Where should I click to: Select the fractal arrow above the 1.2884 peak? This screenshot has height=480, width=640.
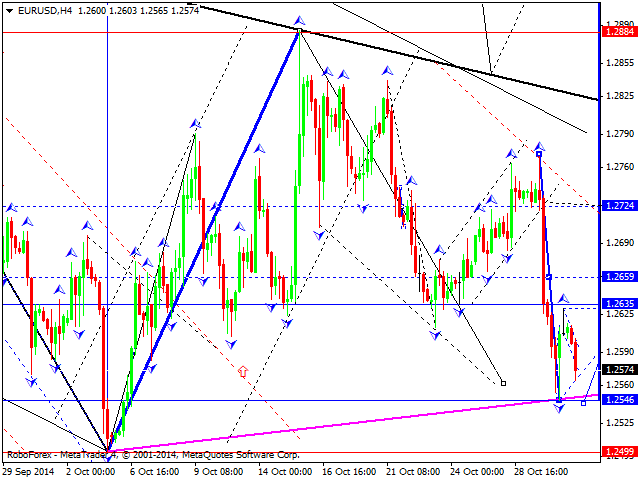tap(300, 20)
